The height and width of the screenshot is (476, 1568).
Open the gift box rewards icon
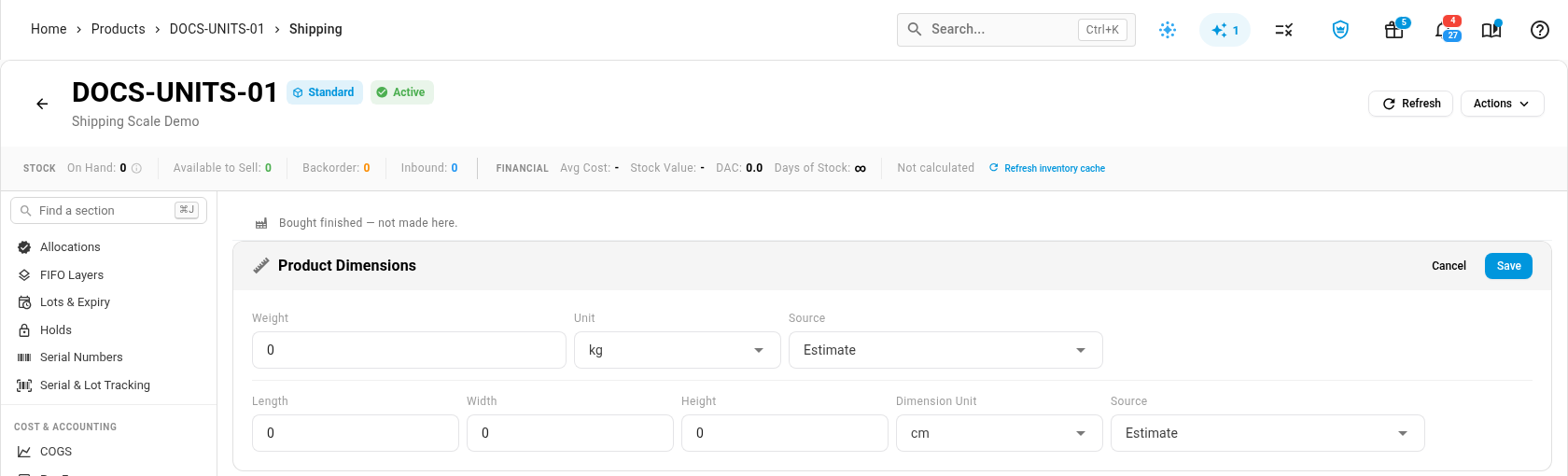pyautogui.click(x=1394, y=30)
